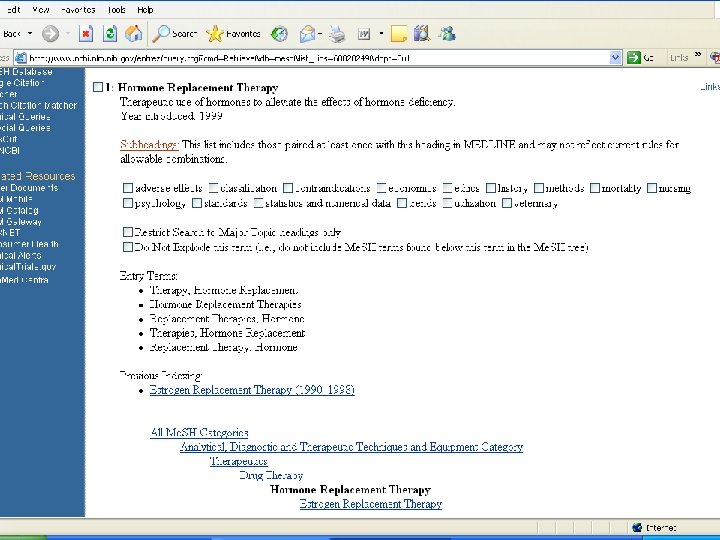Open the yellow note Discuss icon

coord(398,34)
